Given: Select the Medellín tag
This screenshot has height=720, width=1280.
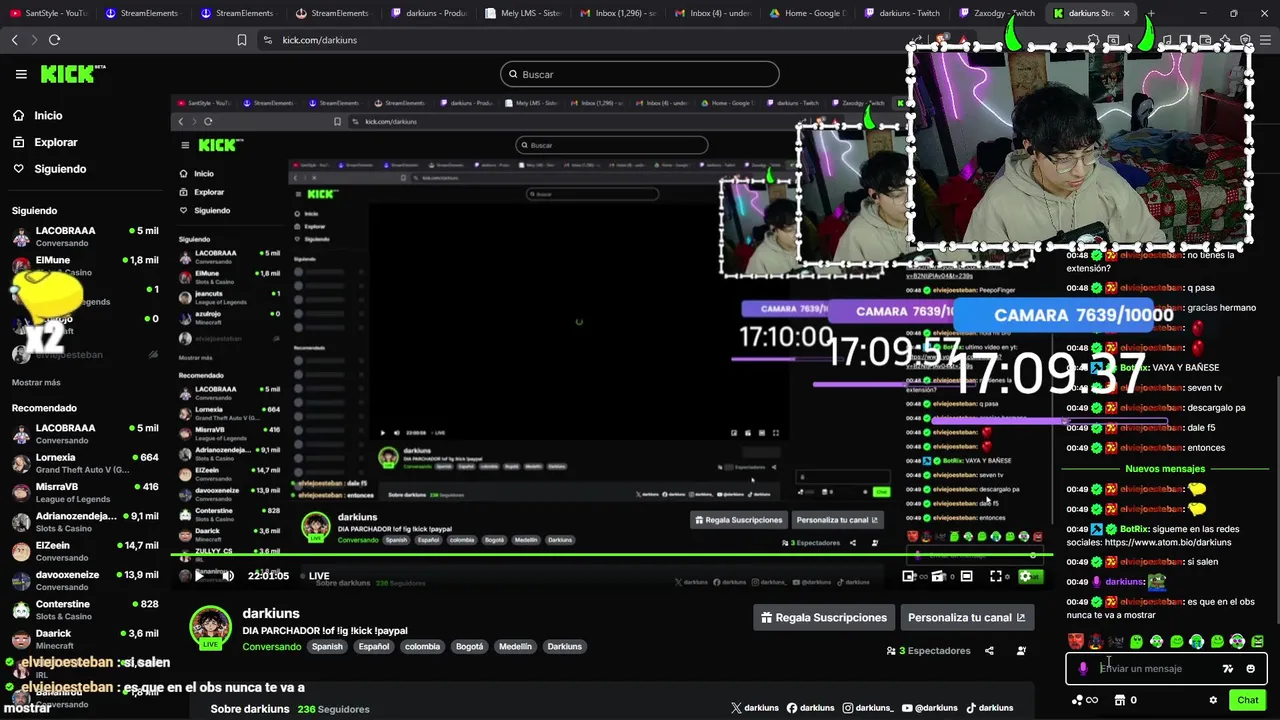Looking at the screenshot, I should point(515,647).
